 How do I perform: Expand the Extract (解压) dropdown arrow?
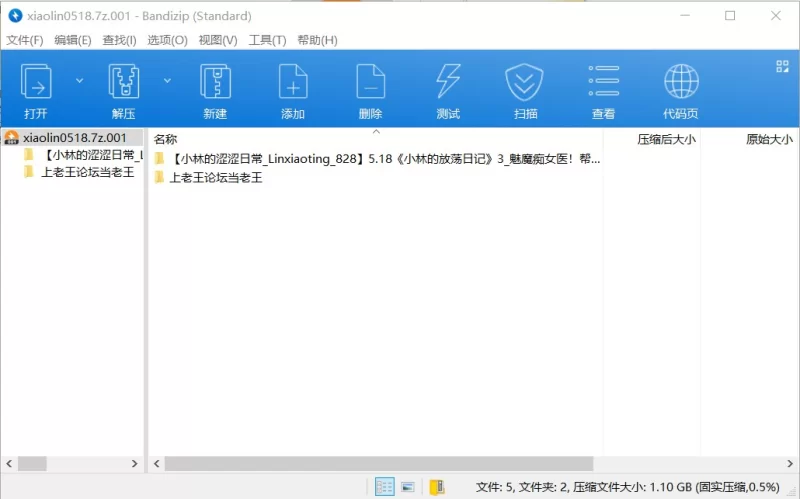167,81
